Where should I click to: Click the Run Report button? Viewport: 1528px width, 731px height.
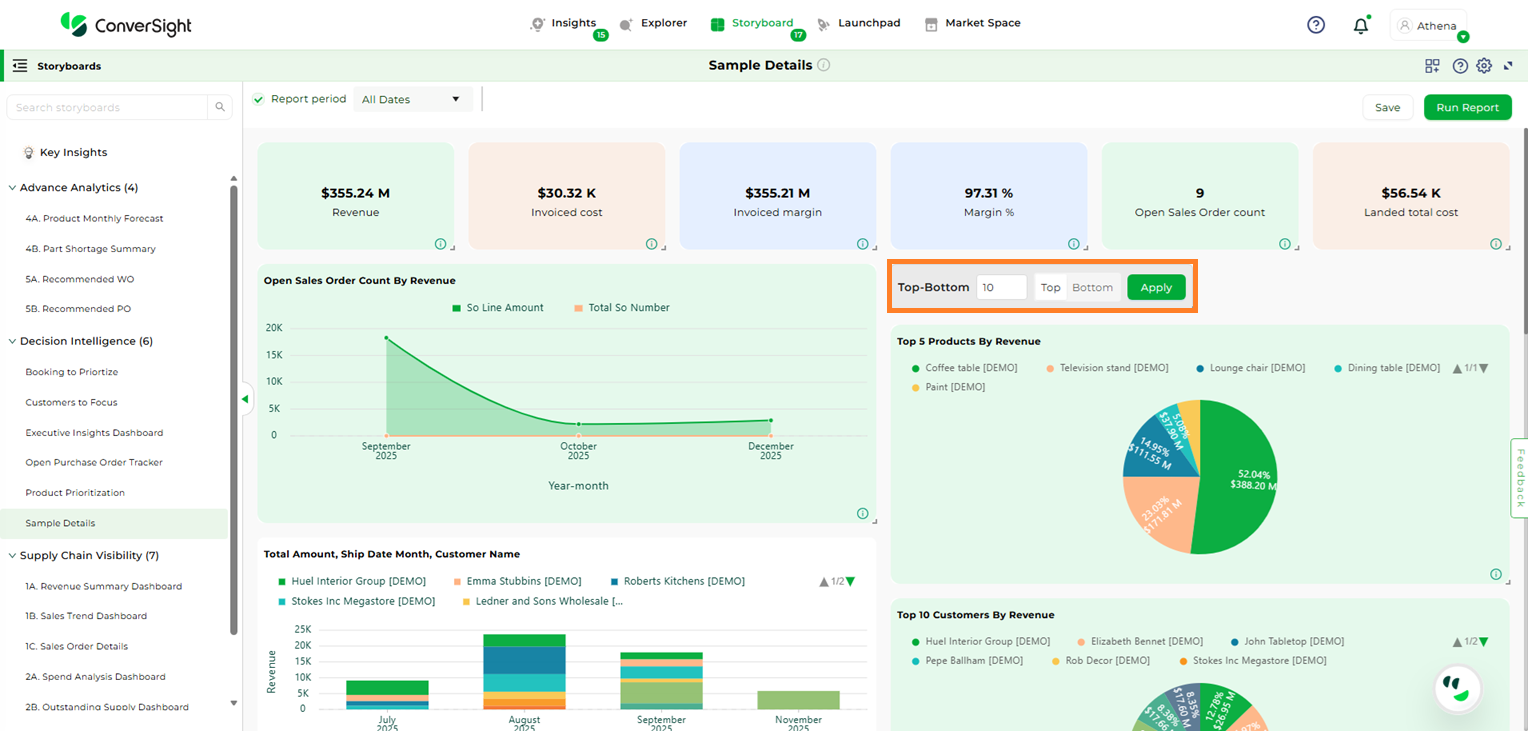tap(1467, 107)
